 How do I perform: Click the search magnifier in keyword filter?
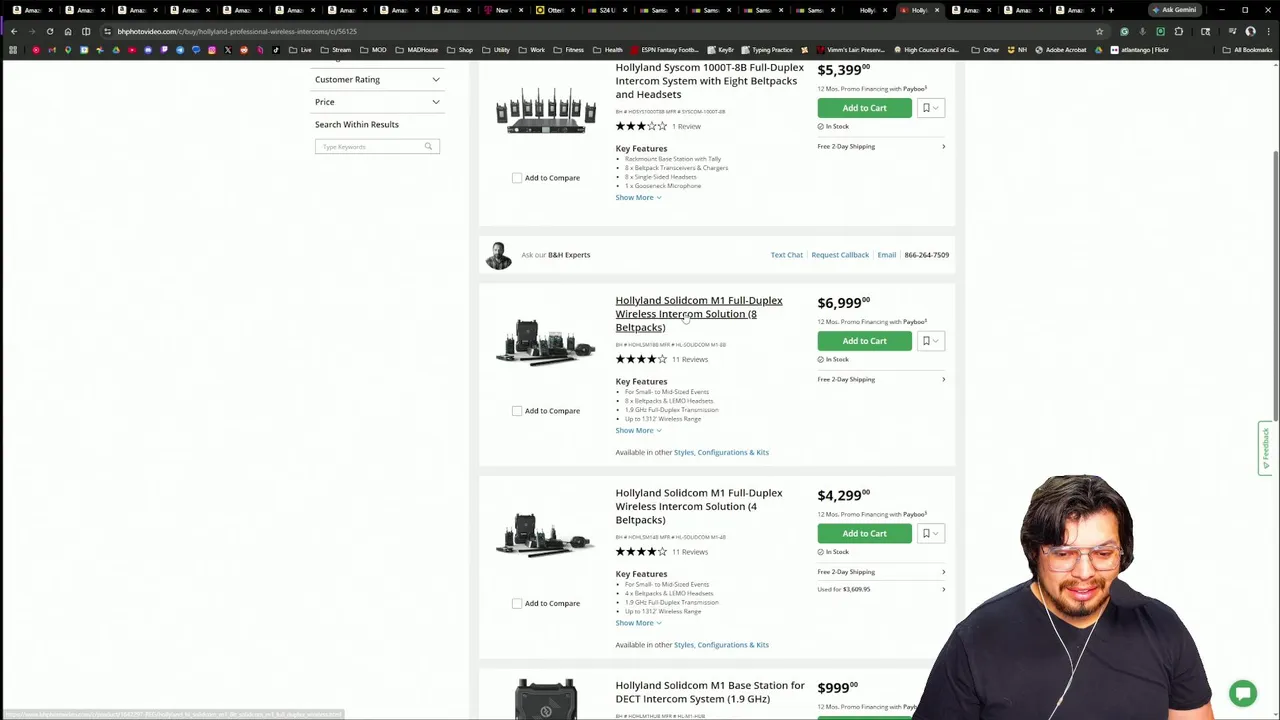click(428, 147)
